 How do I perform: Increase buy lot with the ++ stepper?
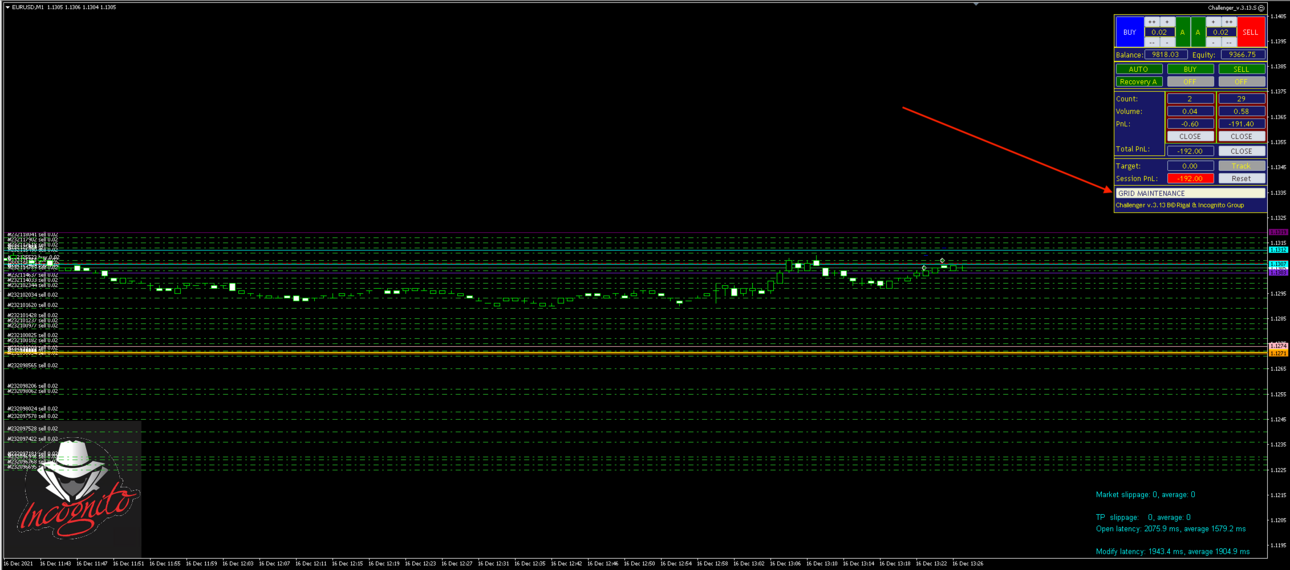point(1152,22)
